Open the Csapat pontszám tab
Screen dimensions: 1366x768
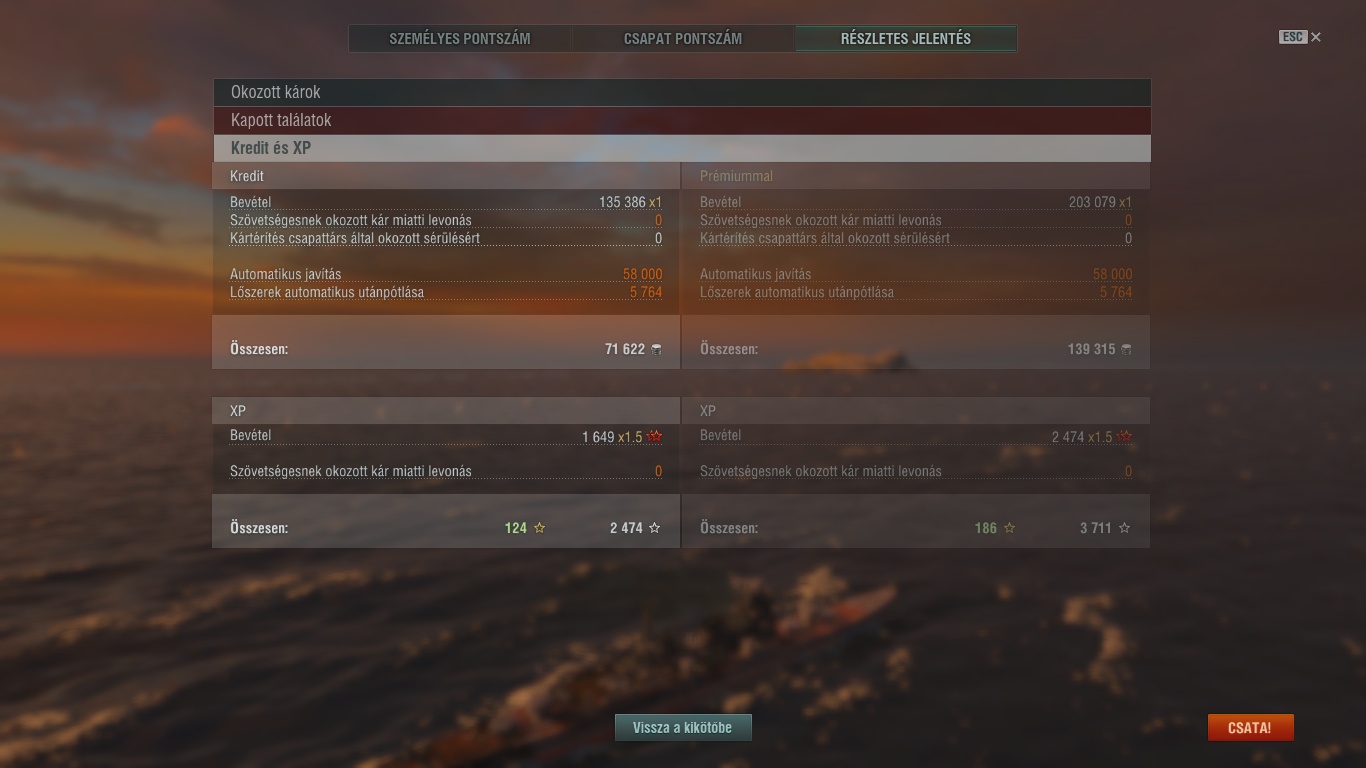(683, 39)
